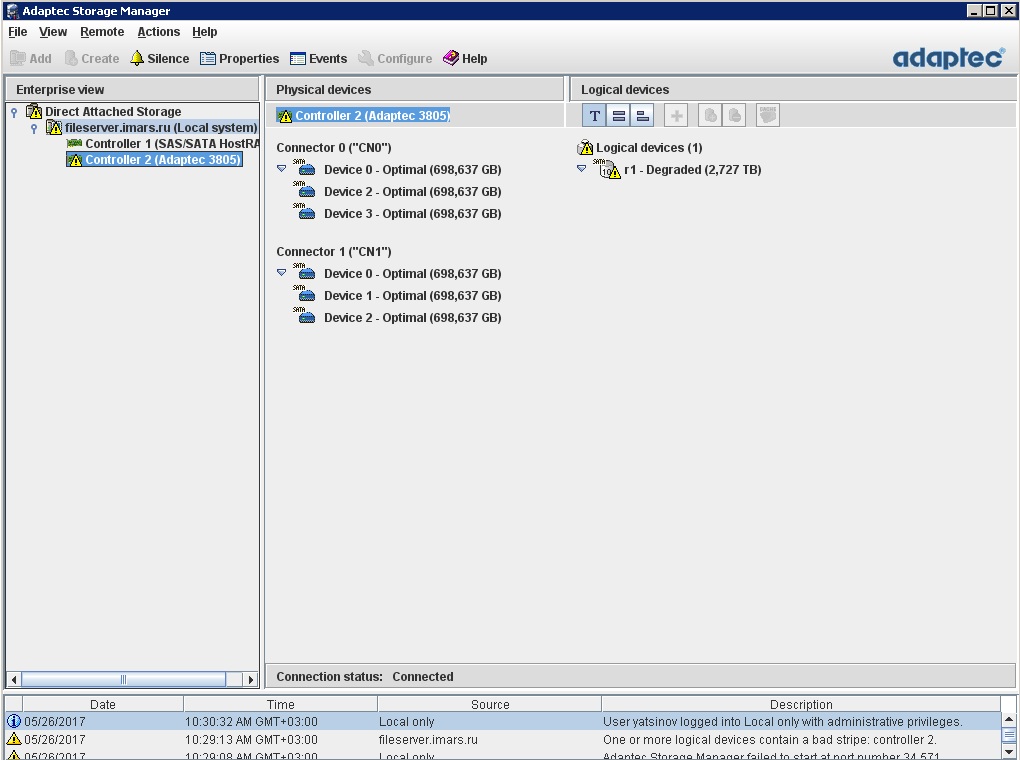Collapse the Direct Attached Storage tree node

click(x=14, y=112)
